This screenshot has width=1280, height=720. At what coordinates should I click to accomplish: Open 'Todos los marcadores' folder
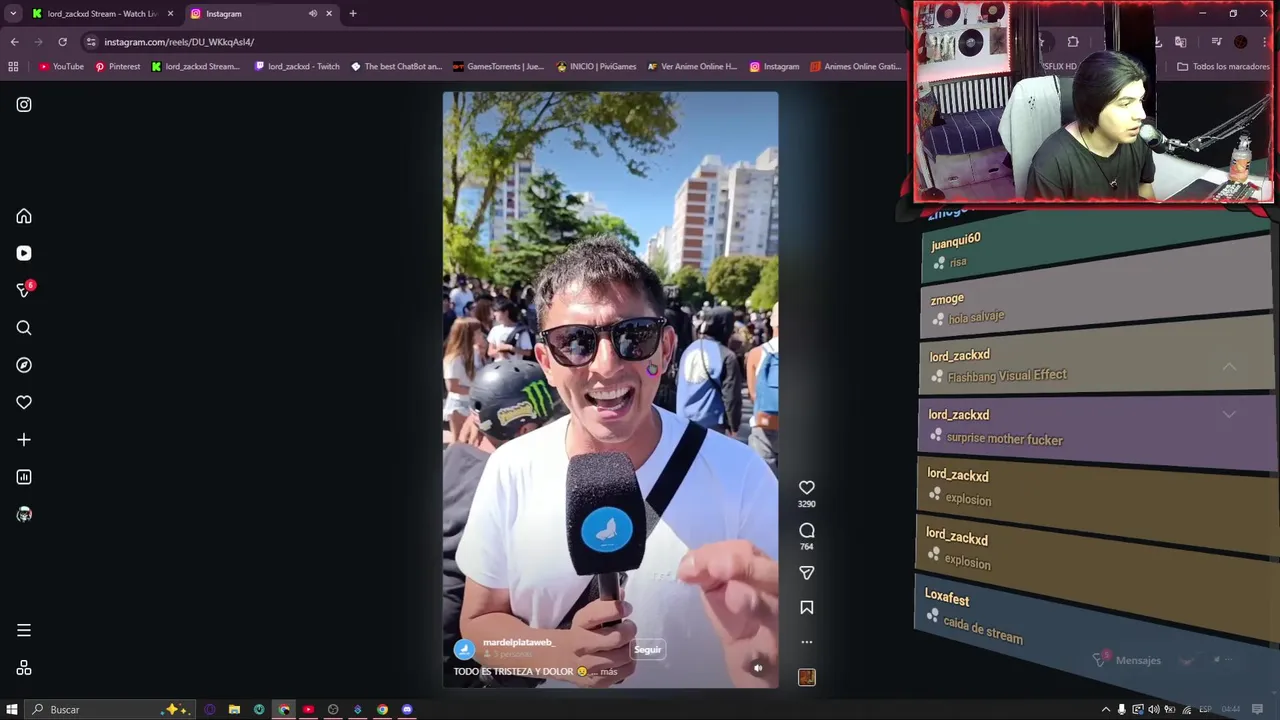[1224, 67]
